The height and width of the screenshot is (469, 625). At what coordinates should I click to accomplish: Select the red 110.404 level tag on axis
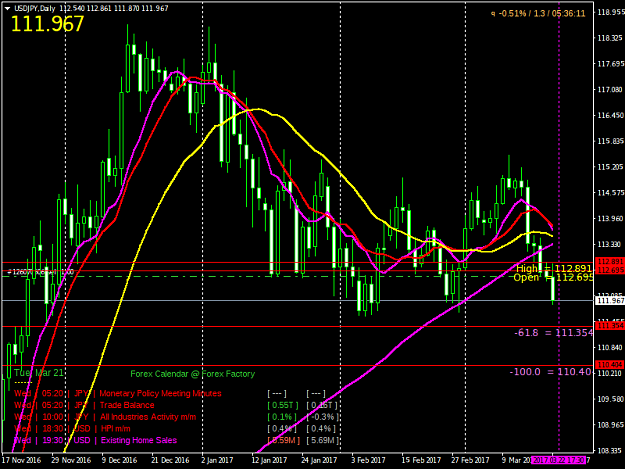tap(610, 365)
